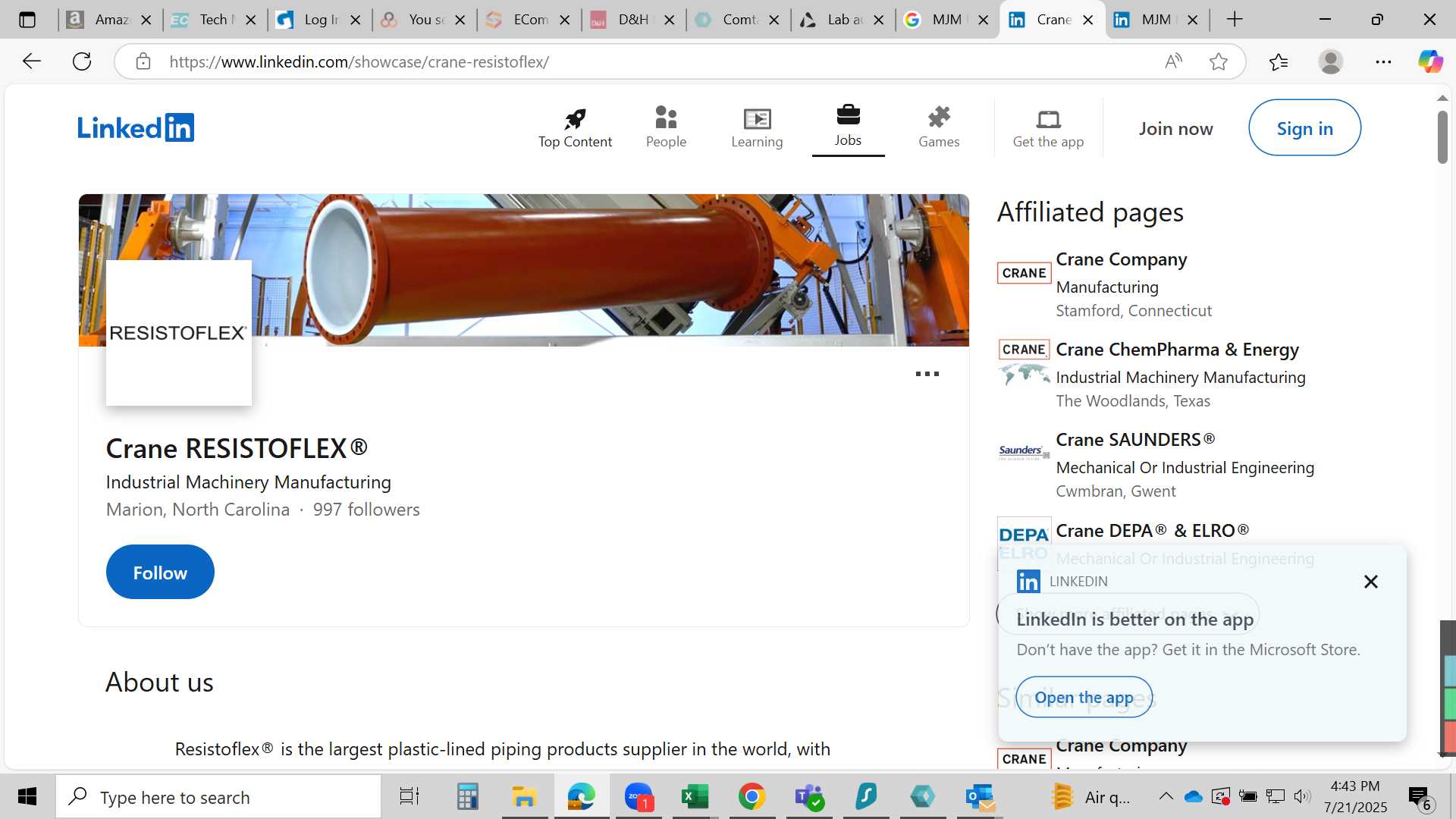Click Get the app link
This screenshot has width=1456, height=819.
[x=1048, y=127]
